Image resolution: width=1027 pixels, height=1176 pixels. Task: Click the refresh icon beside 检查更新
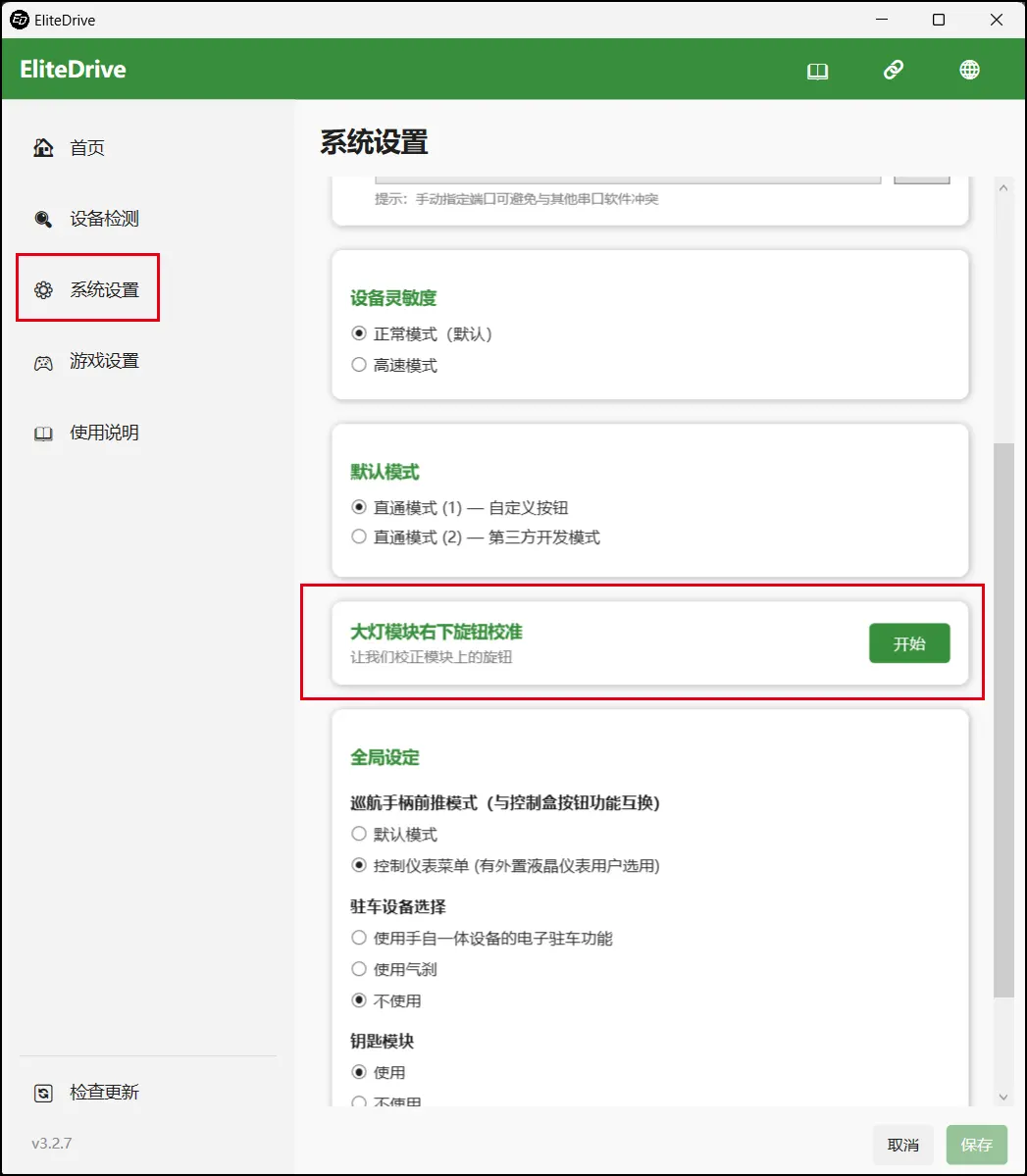[43, 1094]
